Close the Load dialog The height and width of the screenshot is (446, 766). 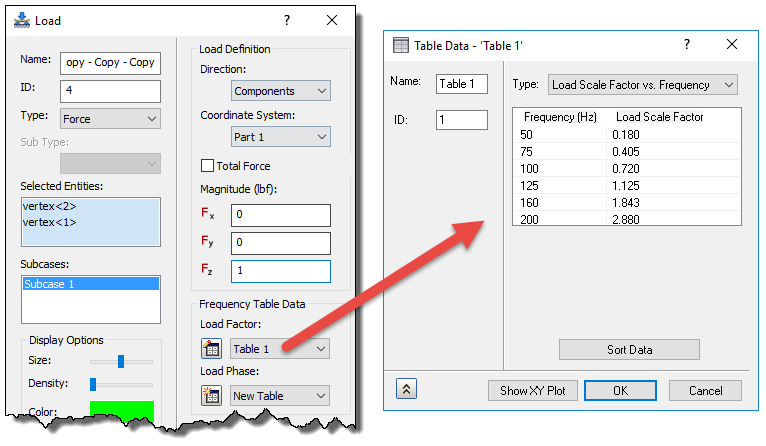pyautogui.click(x=332, y=20)
